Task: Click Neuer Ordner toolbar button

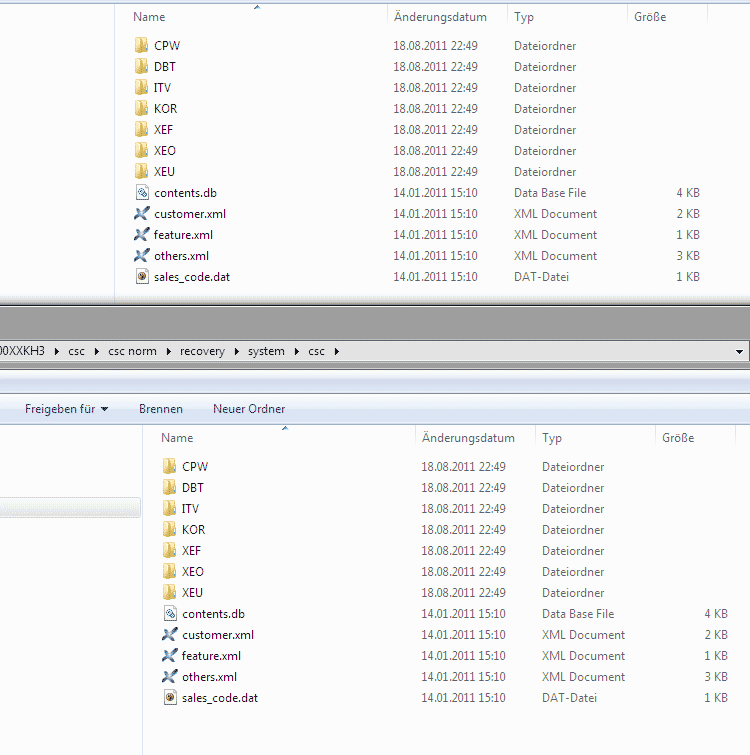Action: (x=249, y=409)
